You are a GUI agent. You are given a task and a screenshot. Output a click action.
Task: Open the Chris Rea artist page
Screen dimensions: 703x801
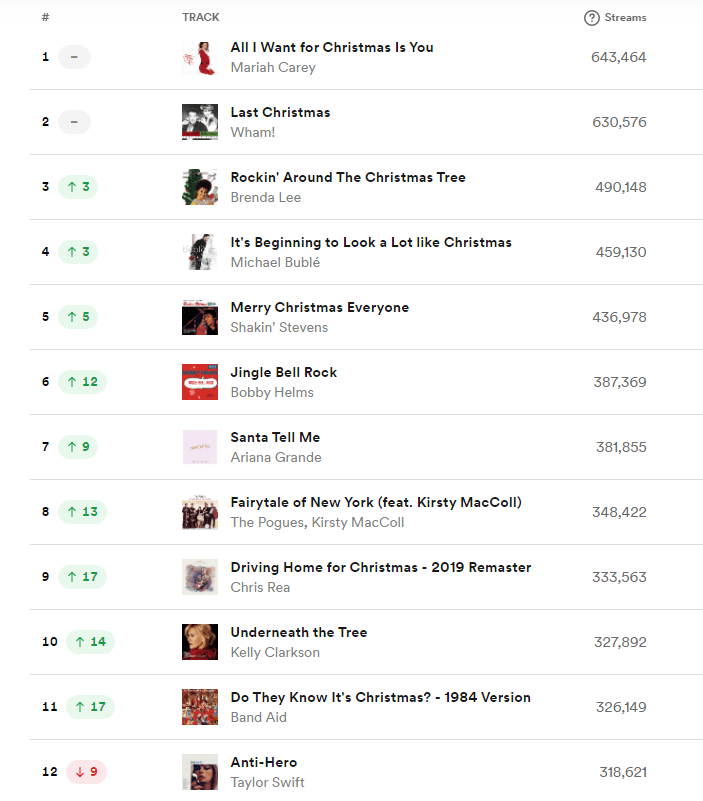pyautogui.click(x=259, y=587)
